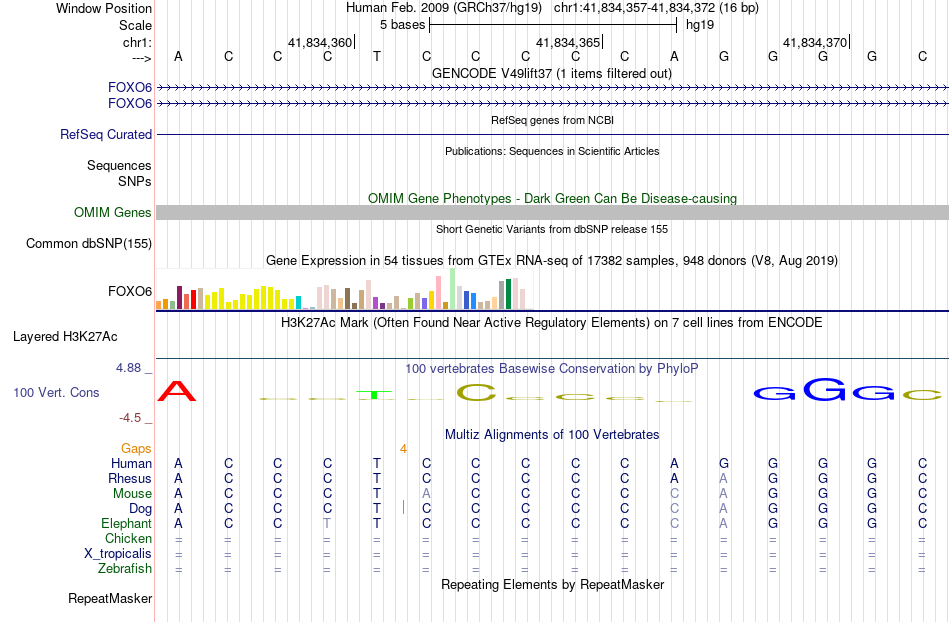Click the dark green GTEx expression bar
This screenshot has width=950, height=622.
[x=508, y=294]
